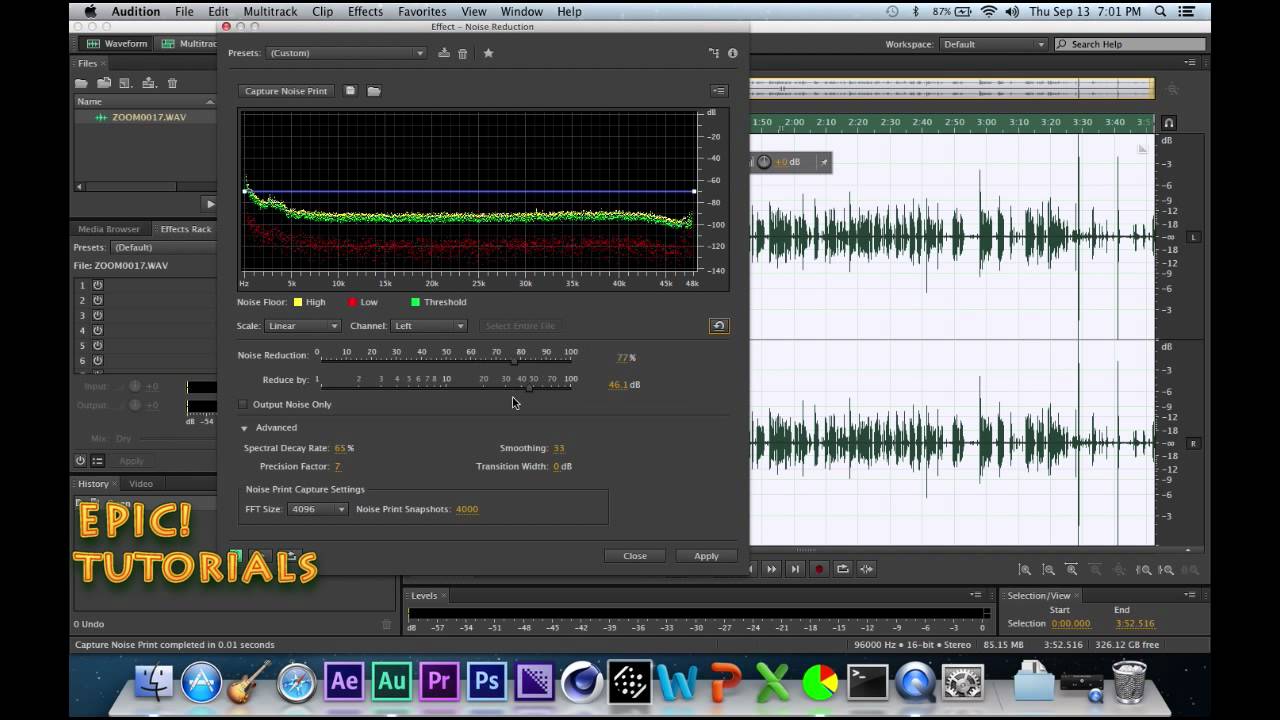Switch to the Video tab
Viewport: 1280px width, 720px height.
tap(141, 484)
